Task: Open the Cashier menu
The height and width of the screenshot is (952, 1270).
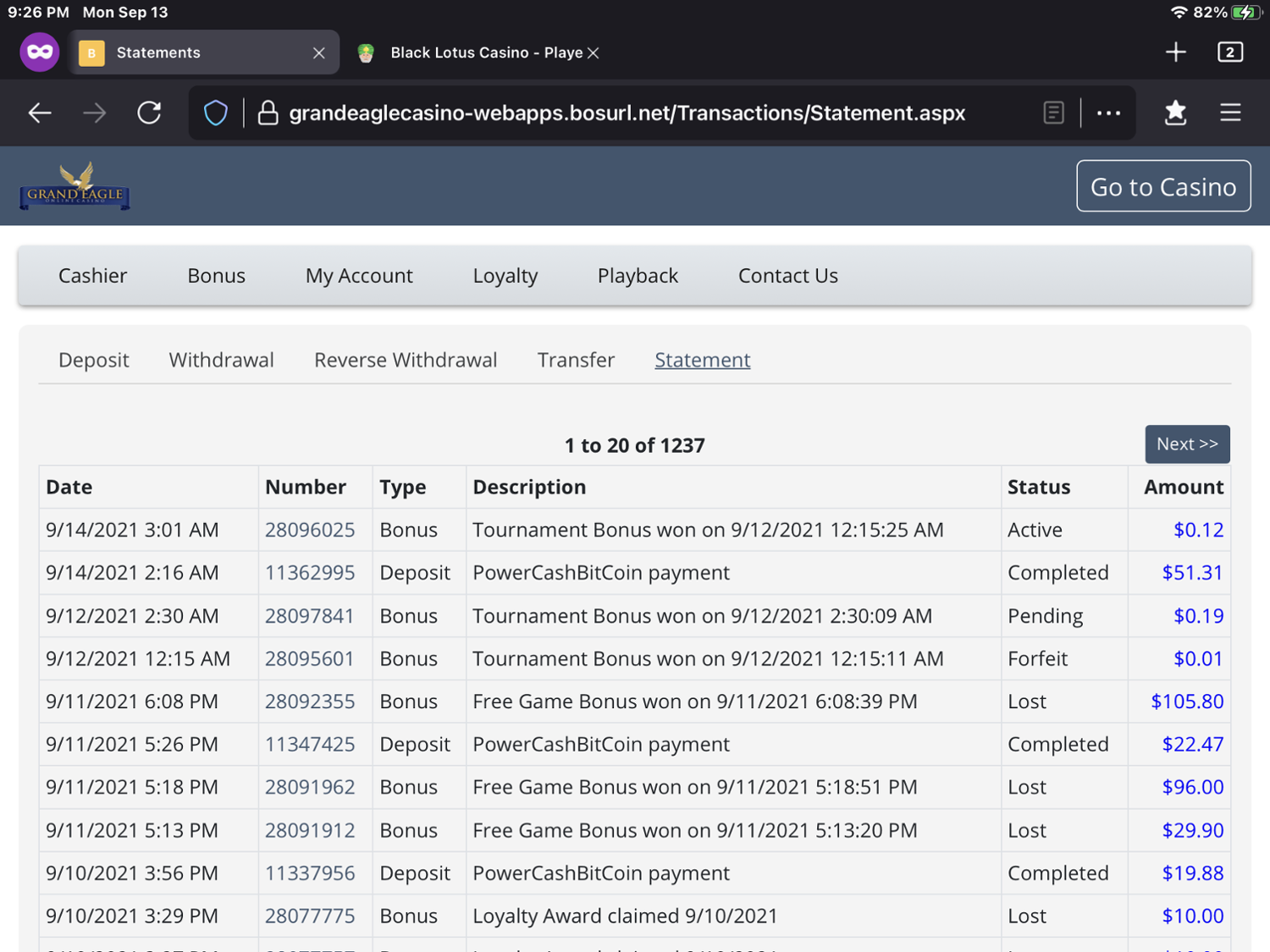Action: click(x=92, y=276)
